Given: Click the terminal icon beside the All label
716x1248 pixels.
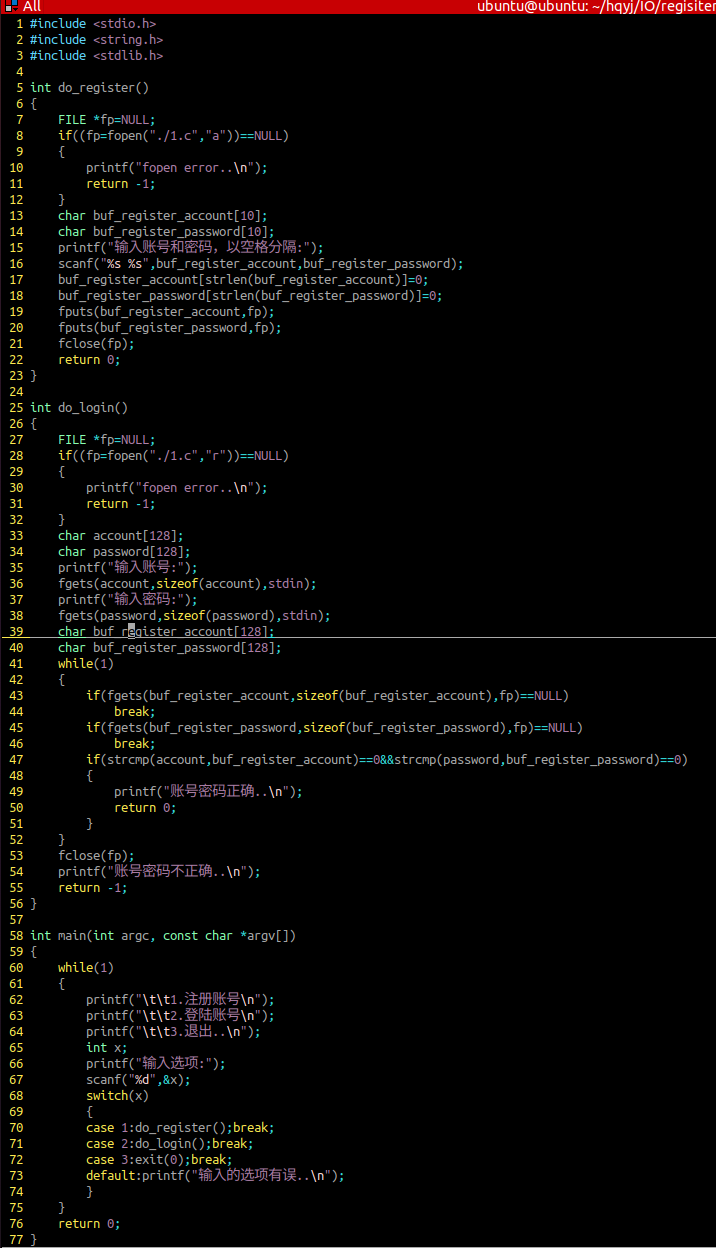Looking at the screenshot, I should coord(9,6).
